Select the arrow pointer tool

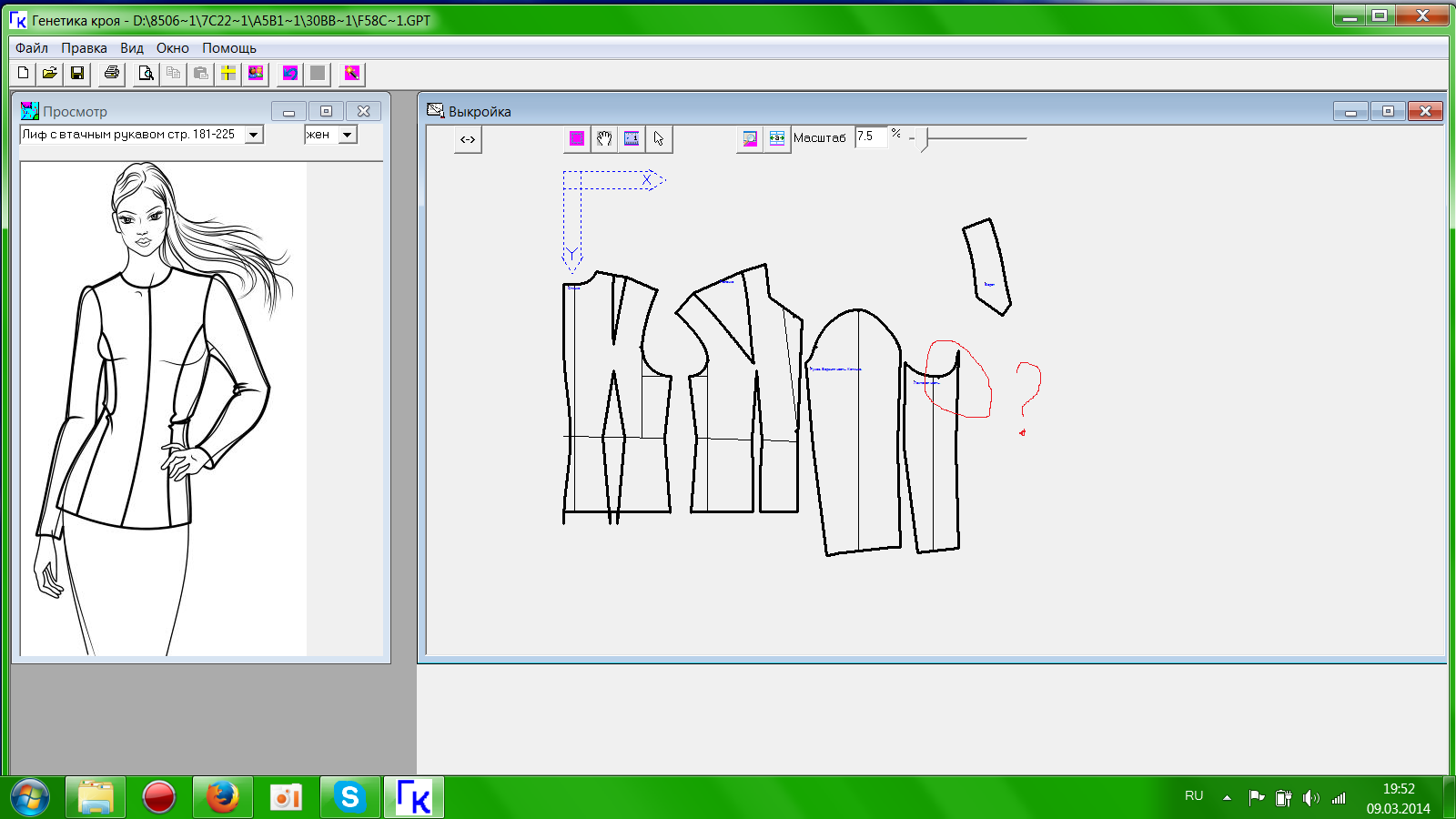click(659, 138)
